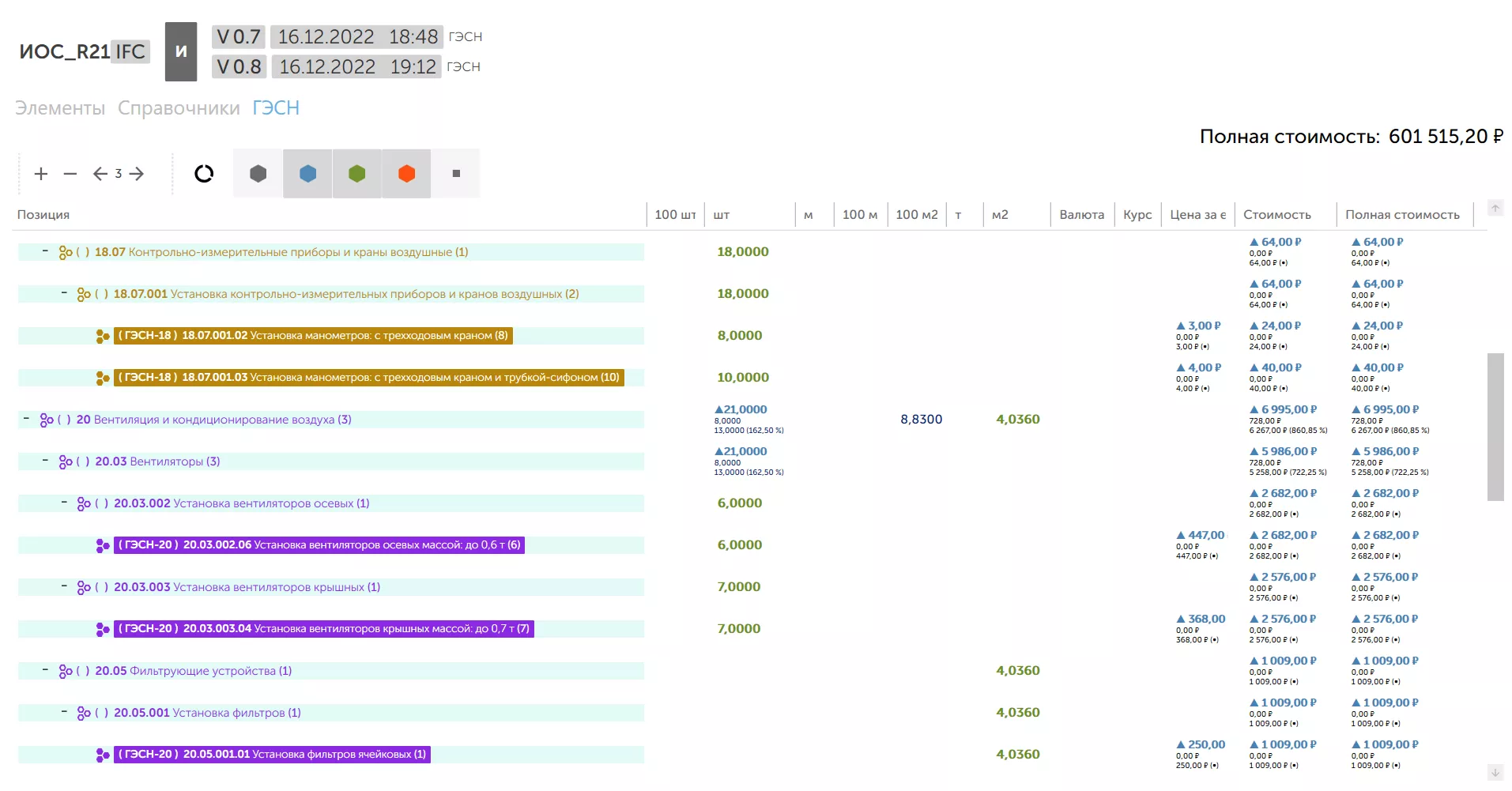Click the vertical scrollbar thumb
This screenshot has width=1512, height=791.
coord(1495,427)
